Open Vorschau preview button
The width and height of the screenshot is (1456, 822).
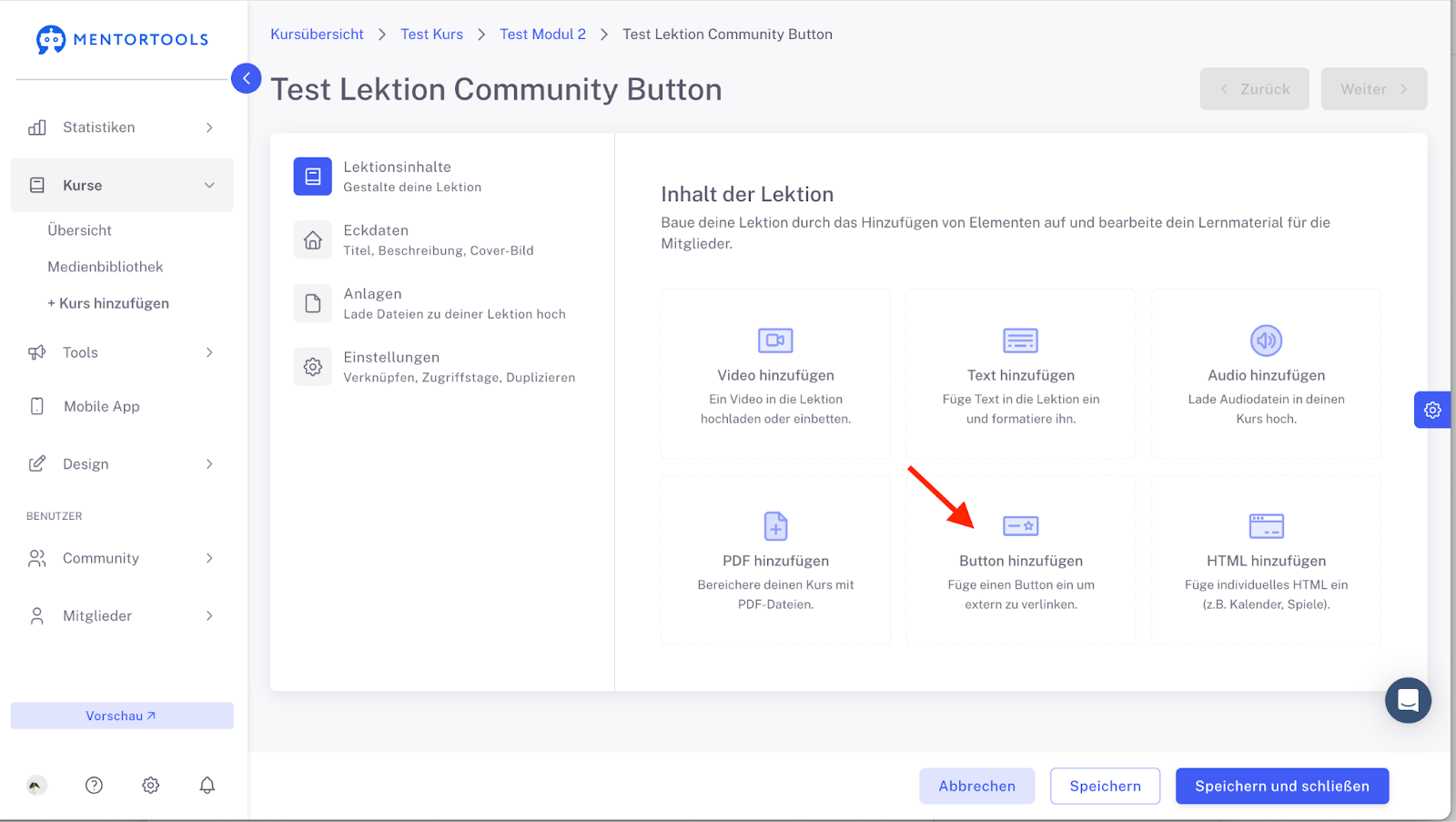pyautogui.click(x=122, y=715)
